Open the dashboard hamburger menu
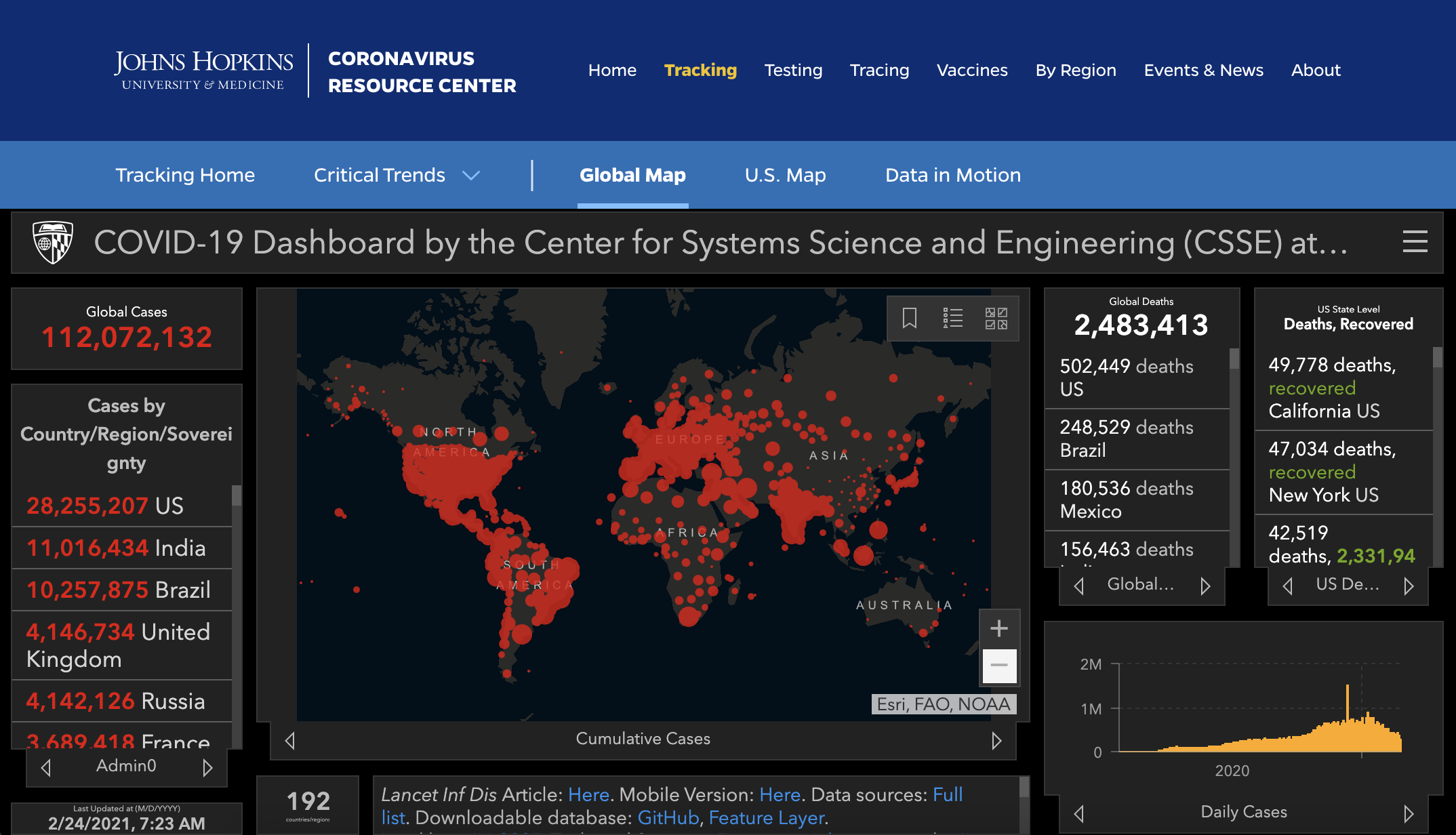Image resolution: width=1456 pixels, height=835 pixels. (x=1415, y=242)
